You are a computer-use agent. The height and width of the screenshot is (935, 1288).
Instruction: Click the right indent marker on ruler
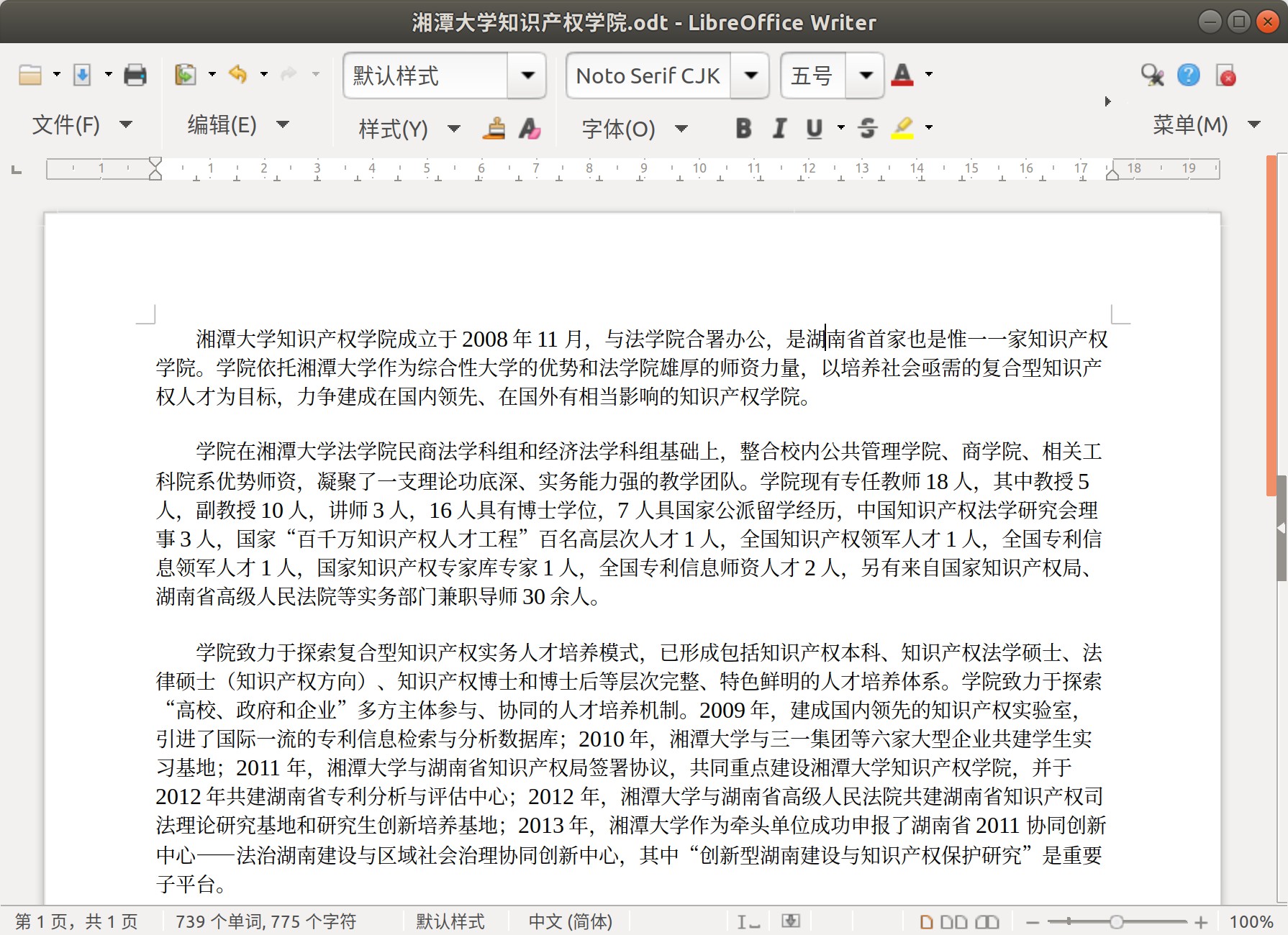pos(1112,174)
